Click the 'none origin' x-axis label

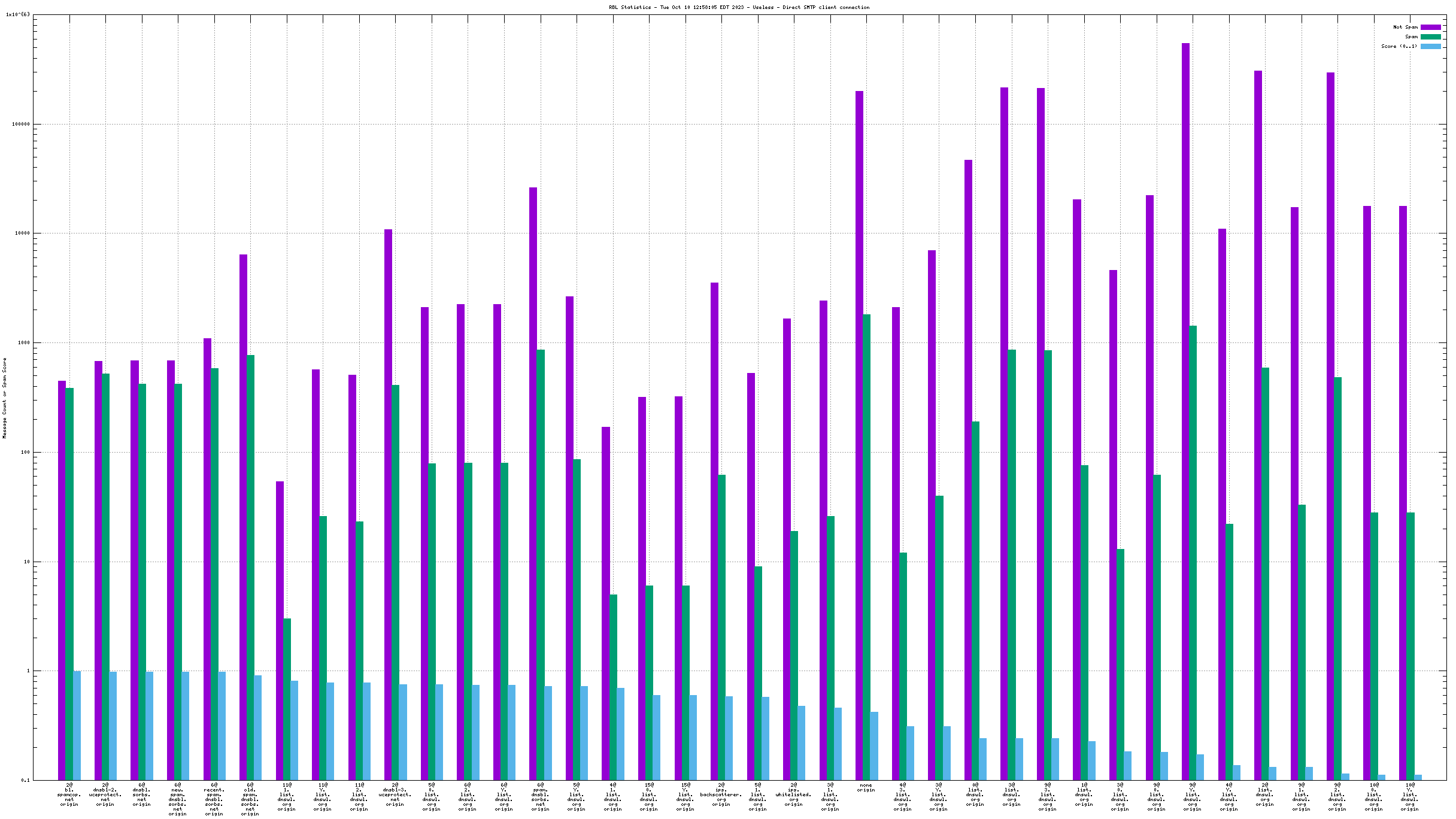[866, 787]
